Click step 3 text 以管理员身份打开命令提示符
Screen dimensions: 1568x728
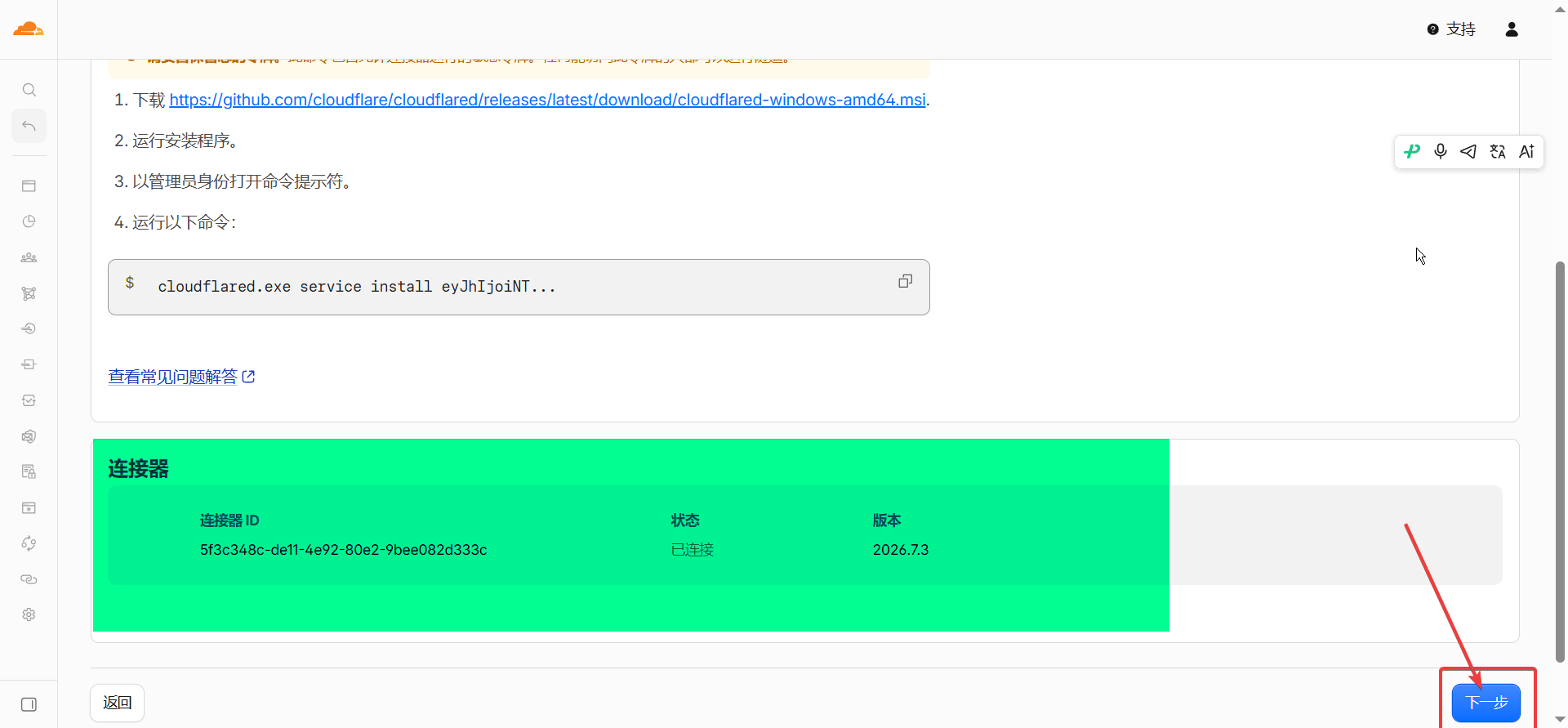tap(242, 181)
